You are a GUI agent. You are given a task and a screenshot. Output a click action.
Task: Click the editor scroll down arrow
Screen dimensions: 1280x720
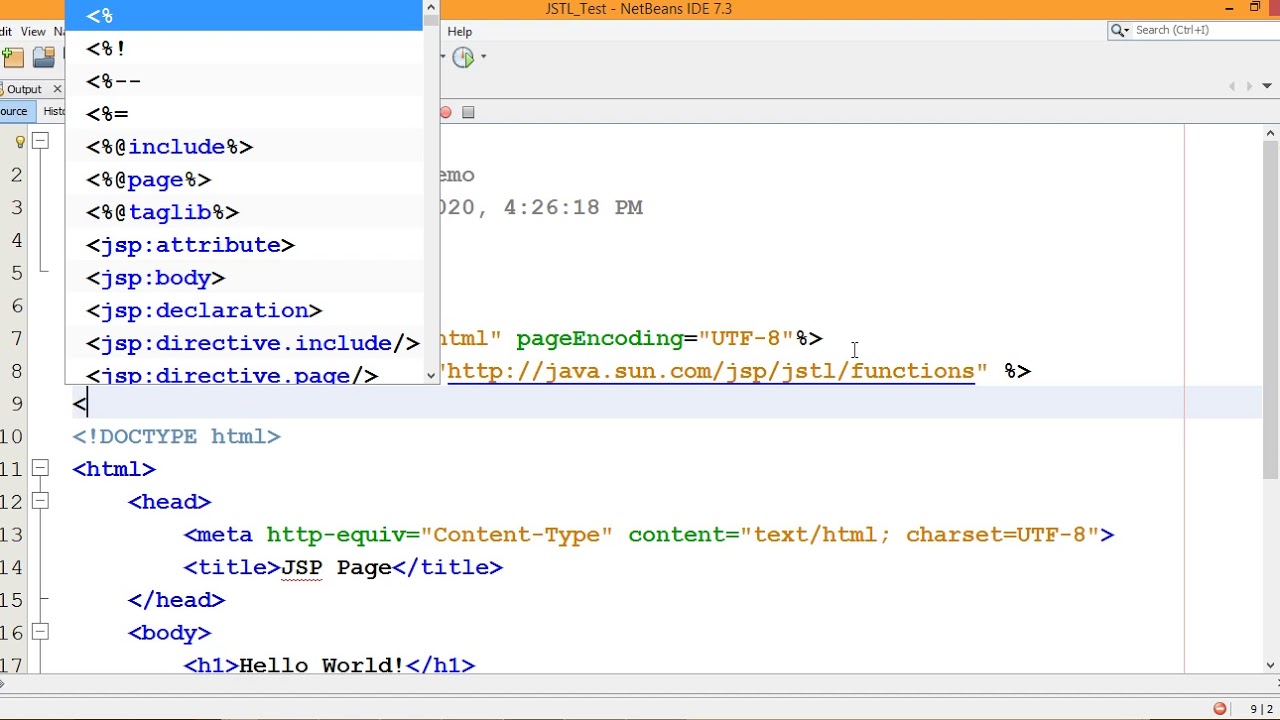[1271, 665]
